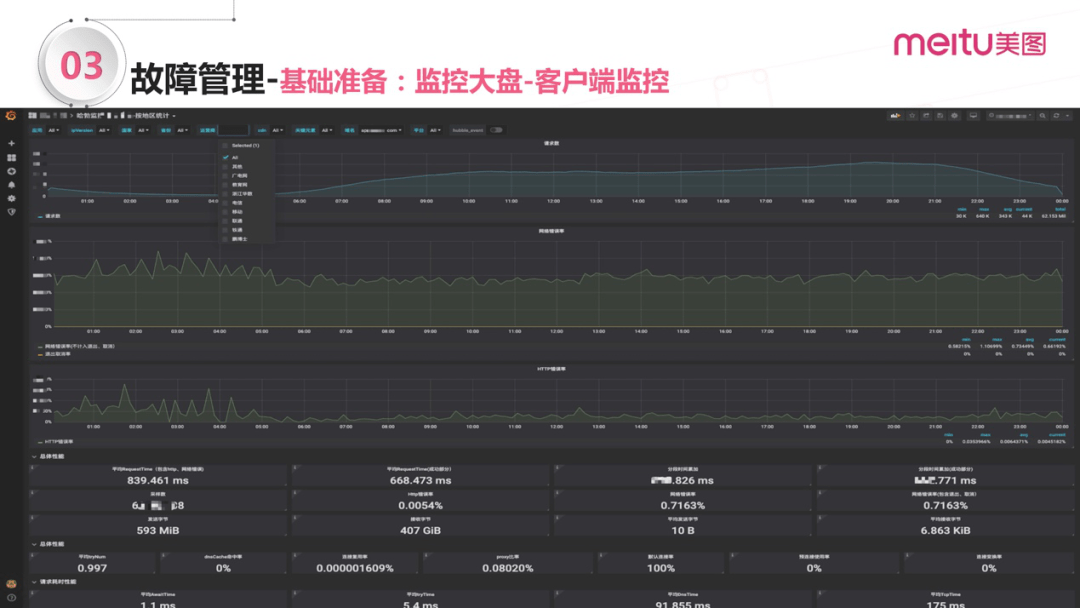Open the 平台 variable All dropdown
The width and height of the screenshot is (1080, 608).
click(x=435, y=130)
